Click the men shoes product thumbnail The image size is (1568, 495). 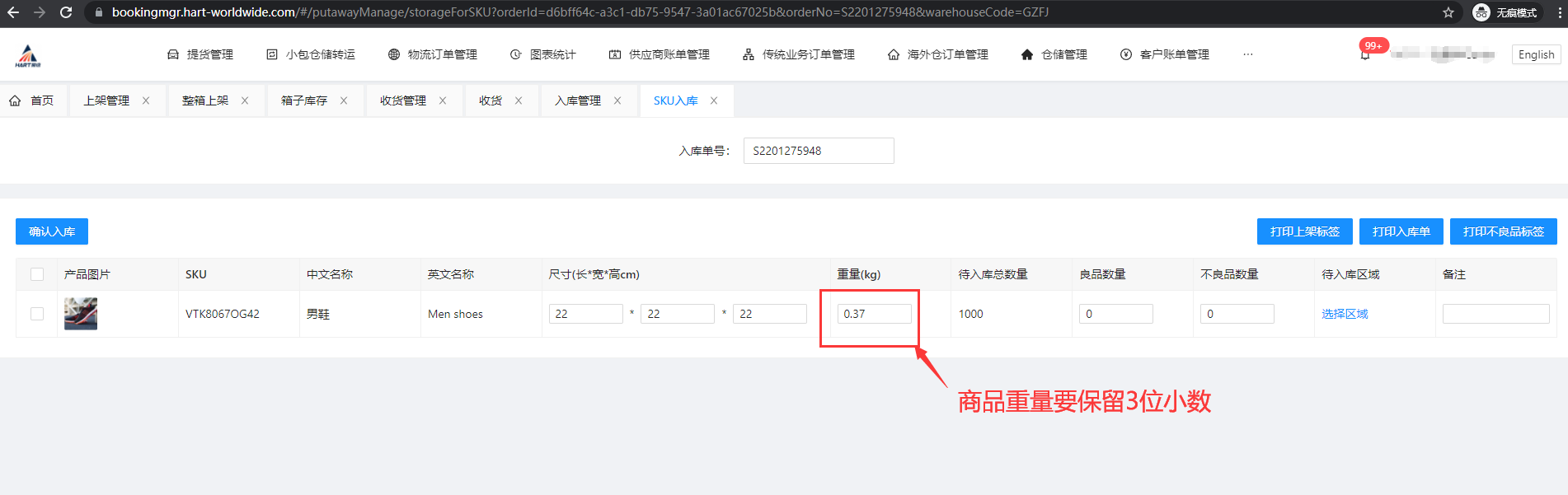point(81,314)
